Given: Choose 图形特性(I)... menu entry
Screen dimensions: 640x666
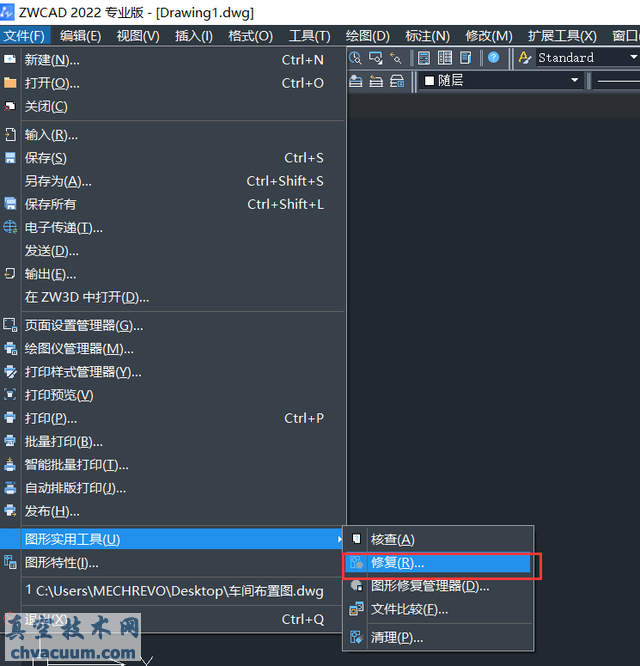Looking at the screenshot, I should 172,563.
